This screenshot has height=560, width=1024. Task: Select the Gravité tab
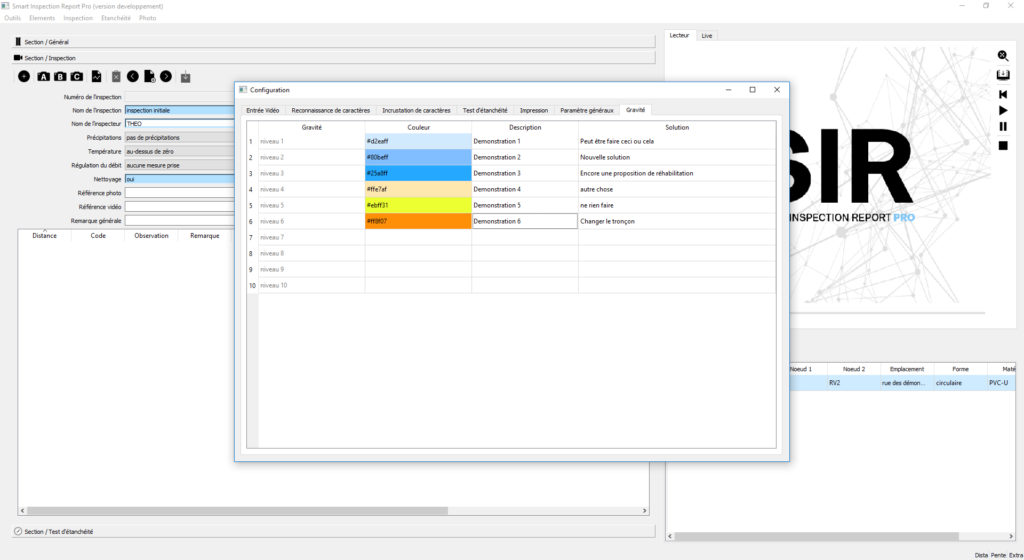click(x=635, y=110)
